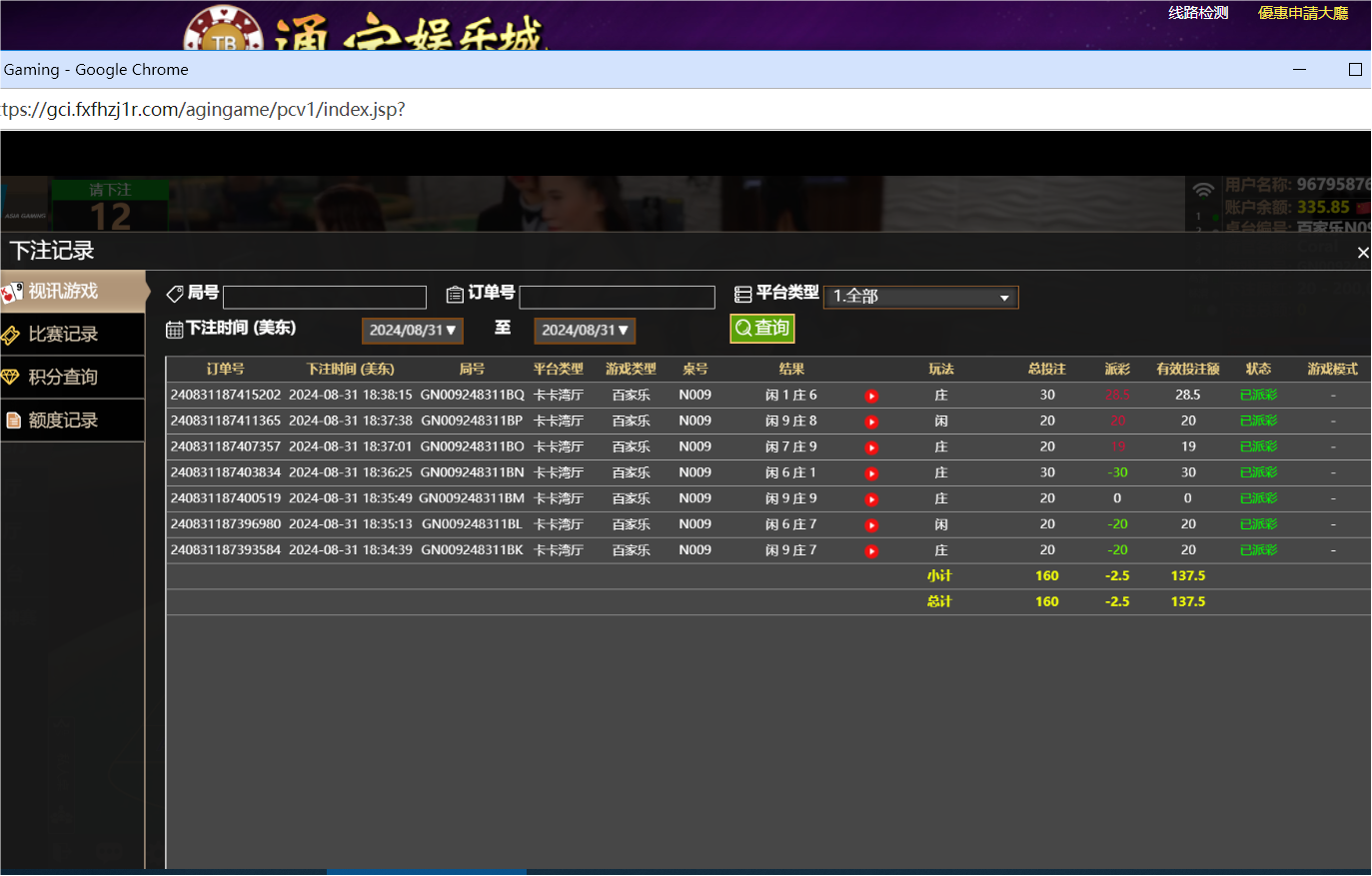Open the 平台类型 dropdown showing 1.全部
Image resolution: width=1372 pixels, height=876 pixels.
(920, 297)
